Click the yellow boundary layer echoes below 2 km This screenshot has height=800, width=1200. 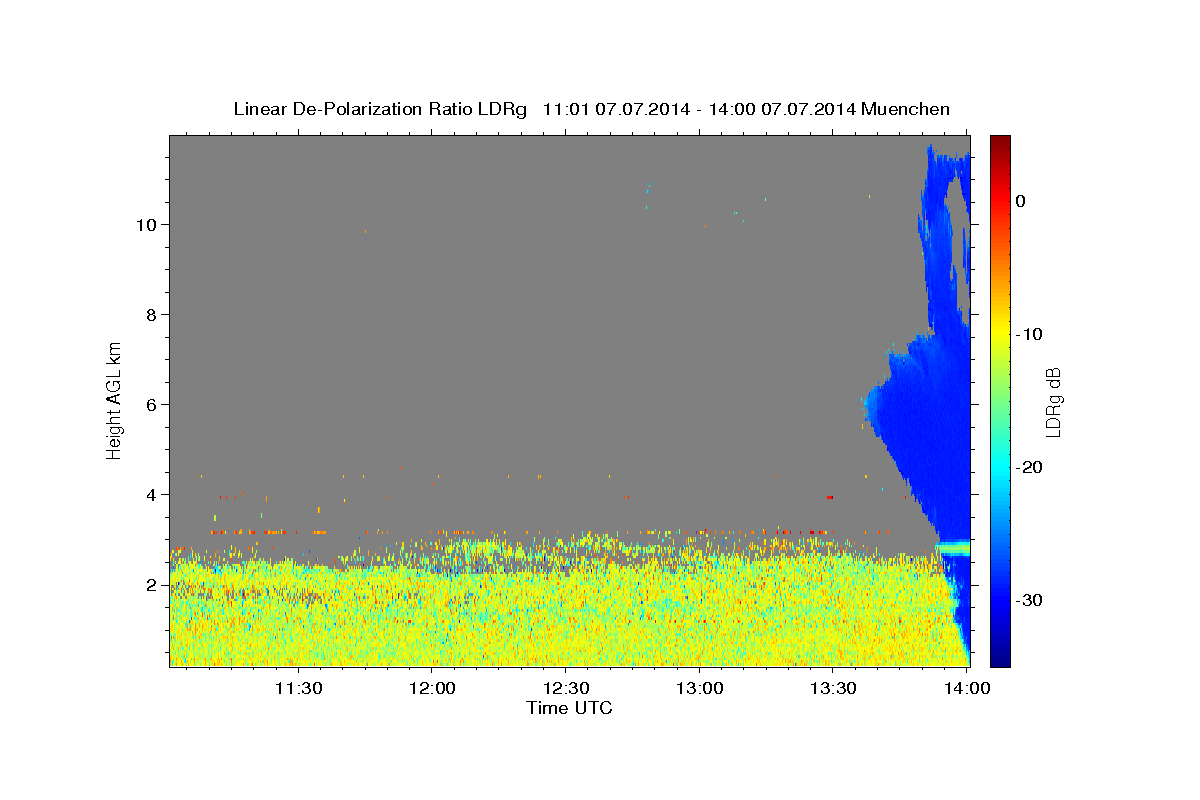(560, 615)
